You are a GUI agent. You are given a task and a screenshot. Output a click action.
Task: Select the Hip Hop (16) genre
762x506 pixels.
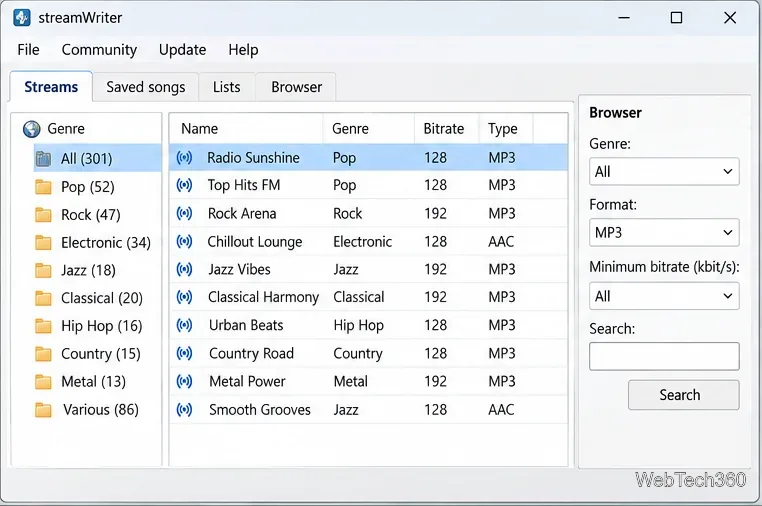(102, 326)
